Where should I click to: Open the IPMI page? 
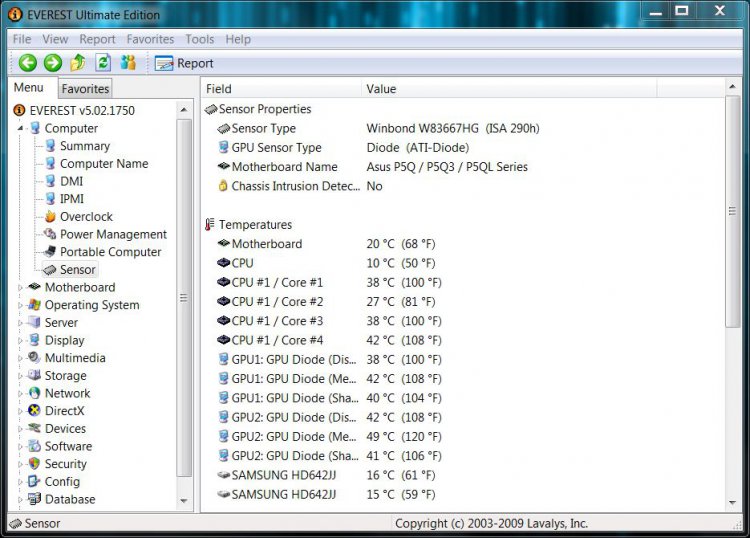[x=72, y=199]
